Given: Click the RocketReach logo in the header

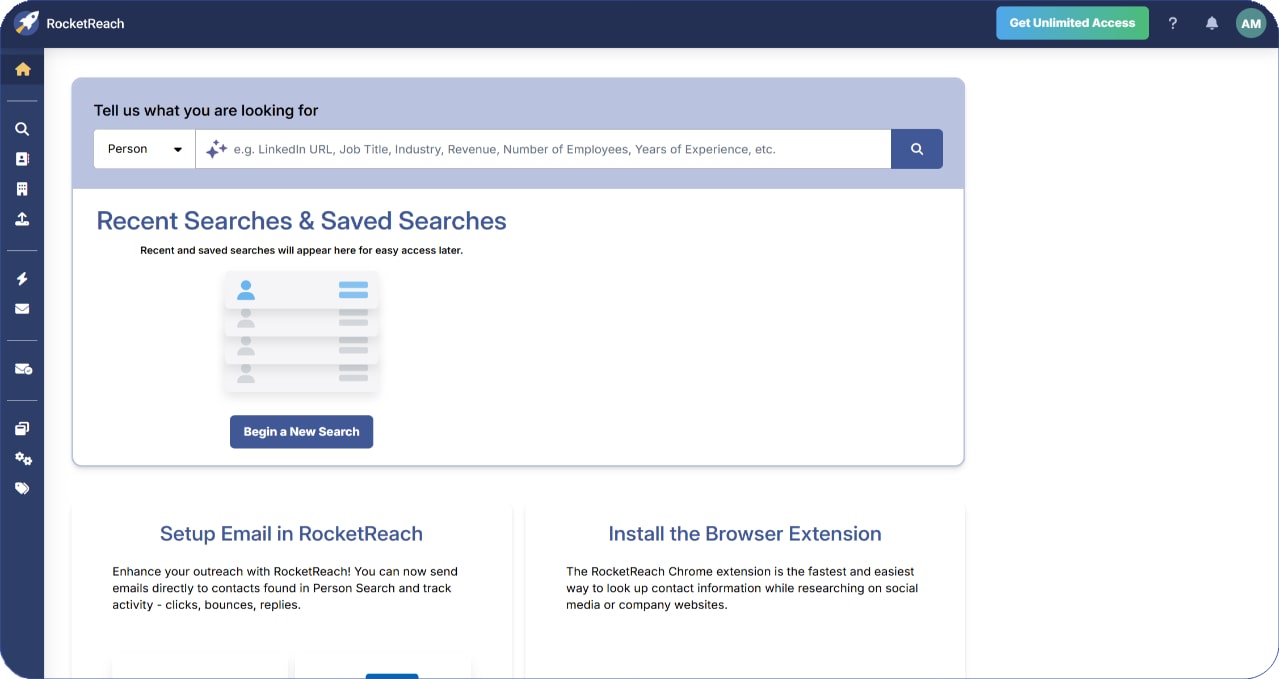Looking at the screenshot, I should [x=70, y=23].
